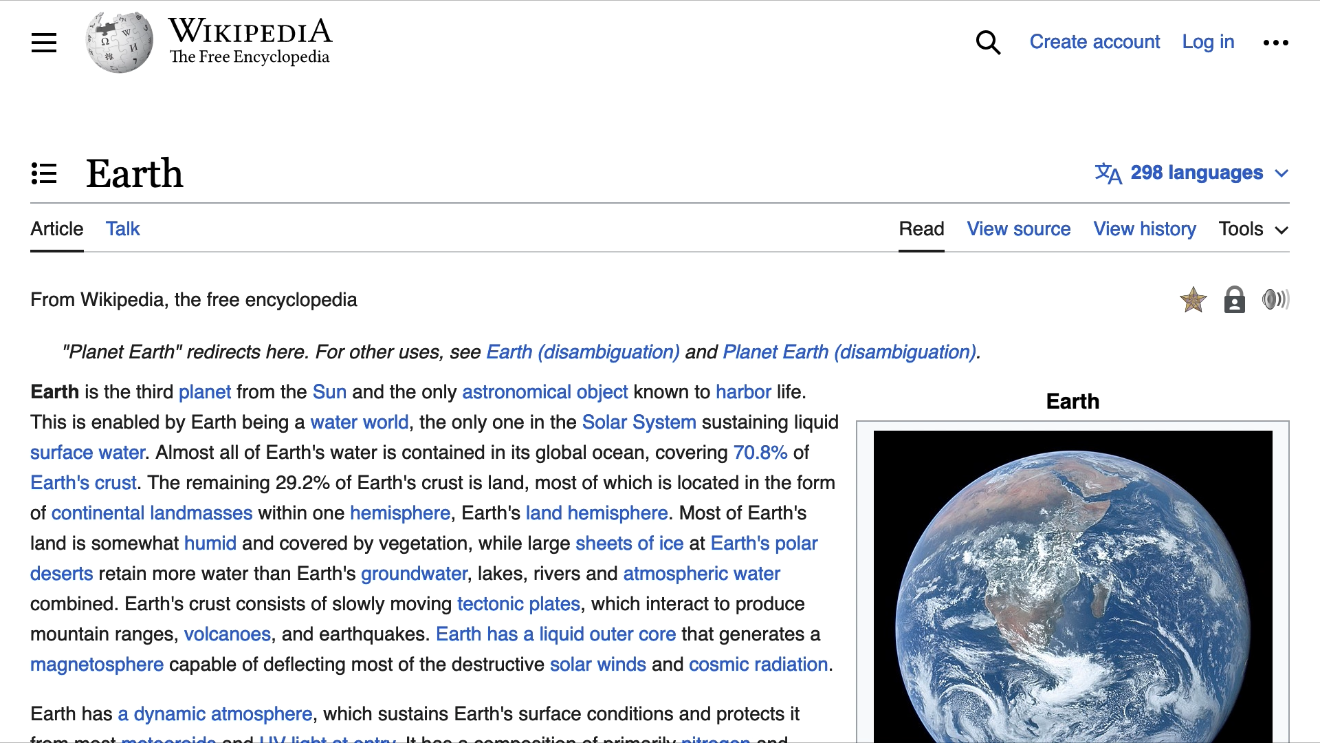
Task: Open the sheets of ice link
Action: click(x=630, y=544)
